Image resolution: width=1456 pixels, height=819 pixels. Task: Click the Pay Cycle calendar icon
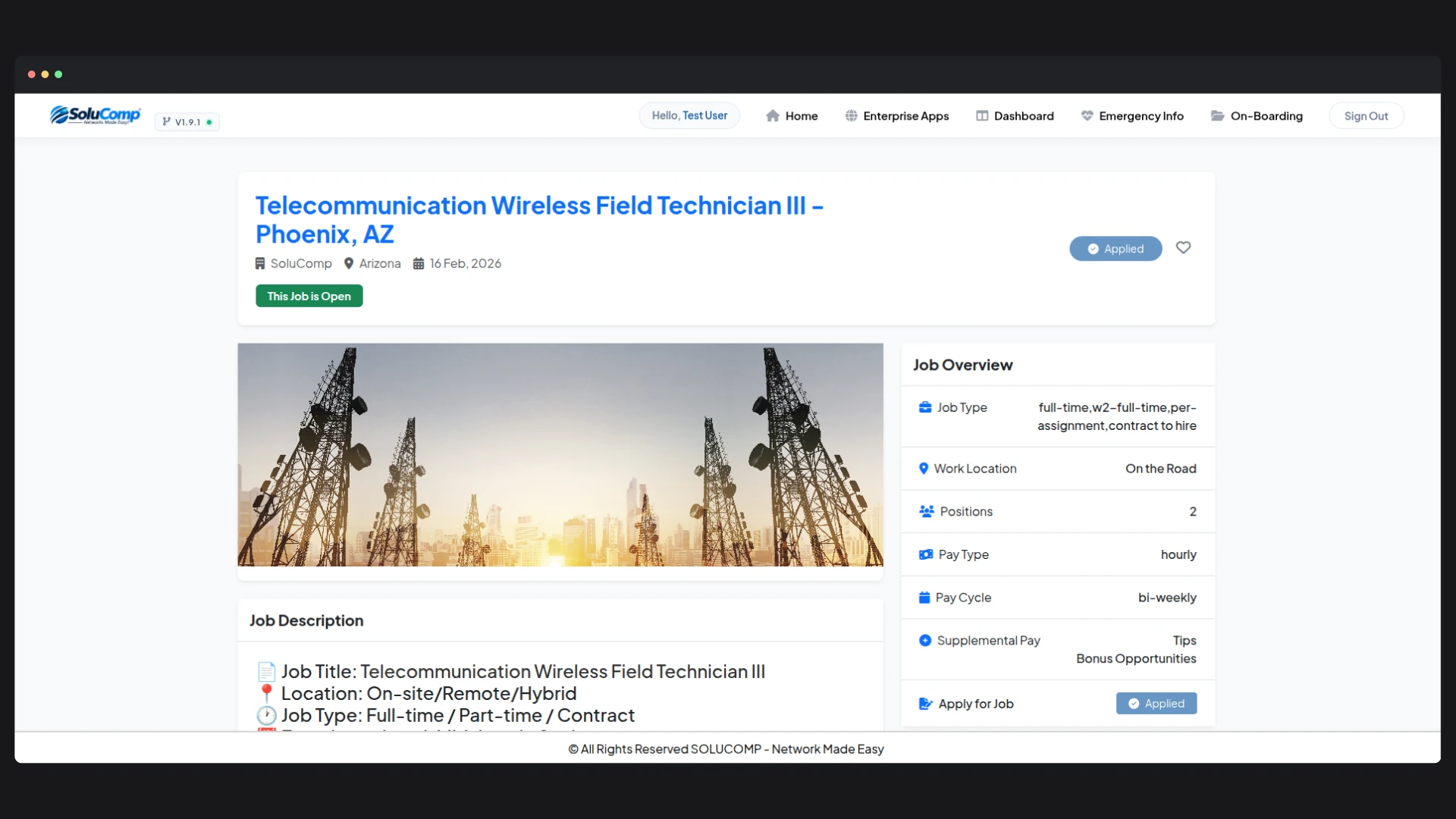(x=924, y=598)
